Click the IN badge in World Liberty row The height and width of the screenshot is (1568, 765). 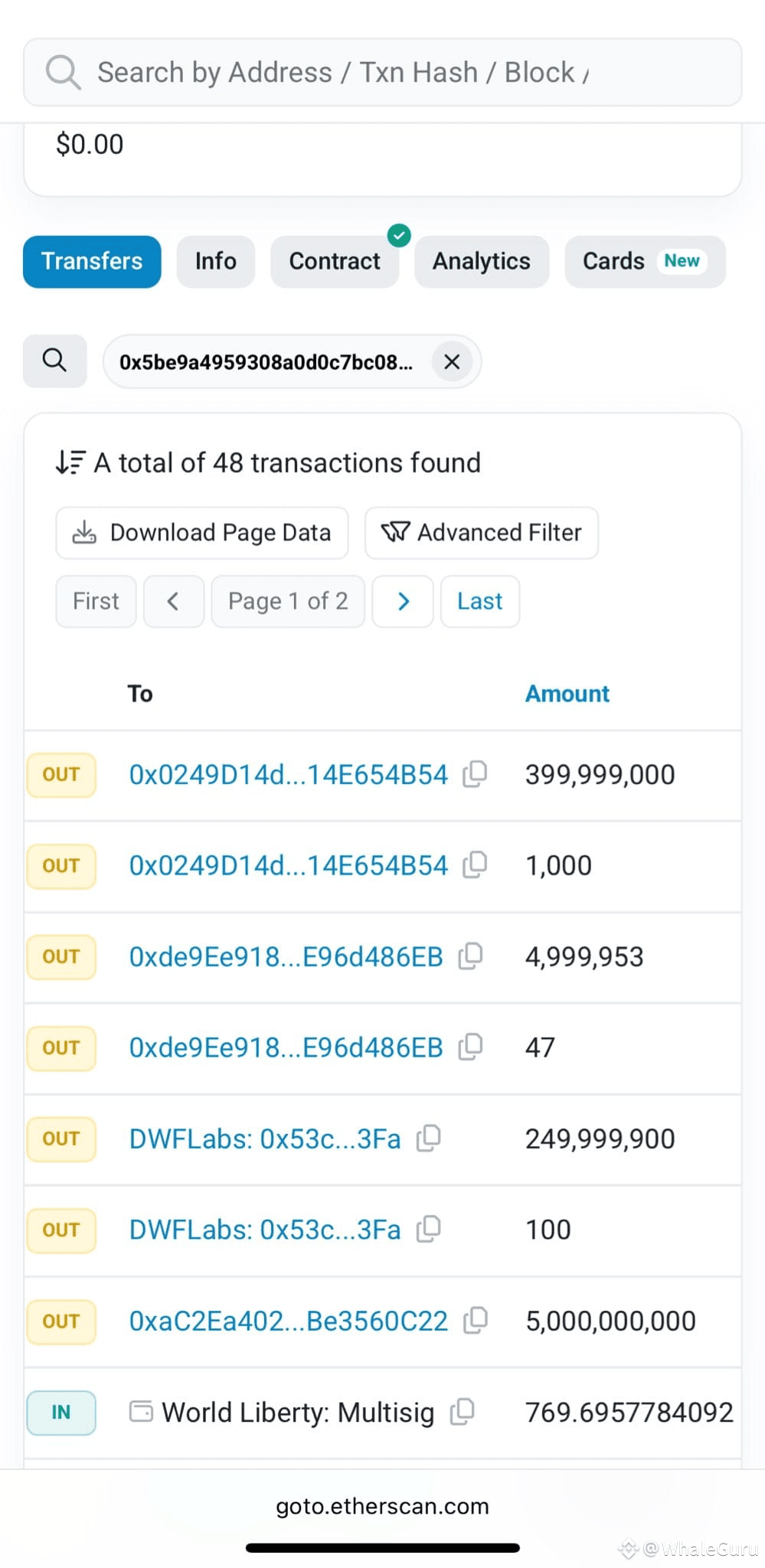coord(61,1413)
